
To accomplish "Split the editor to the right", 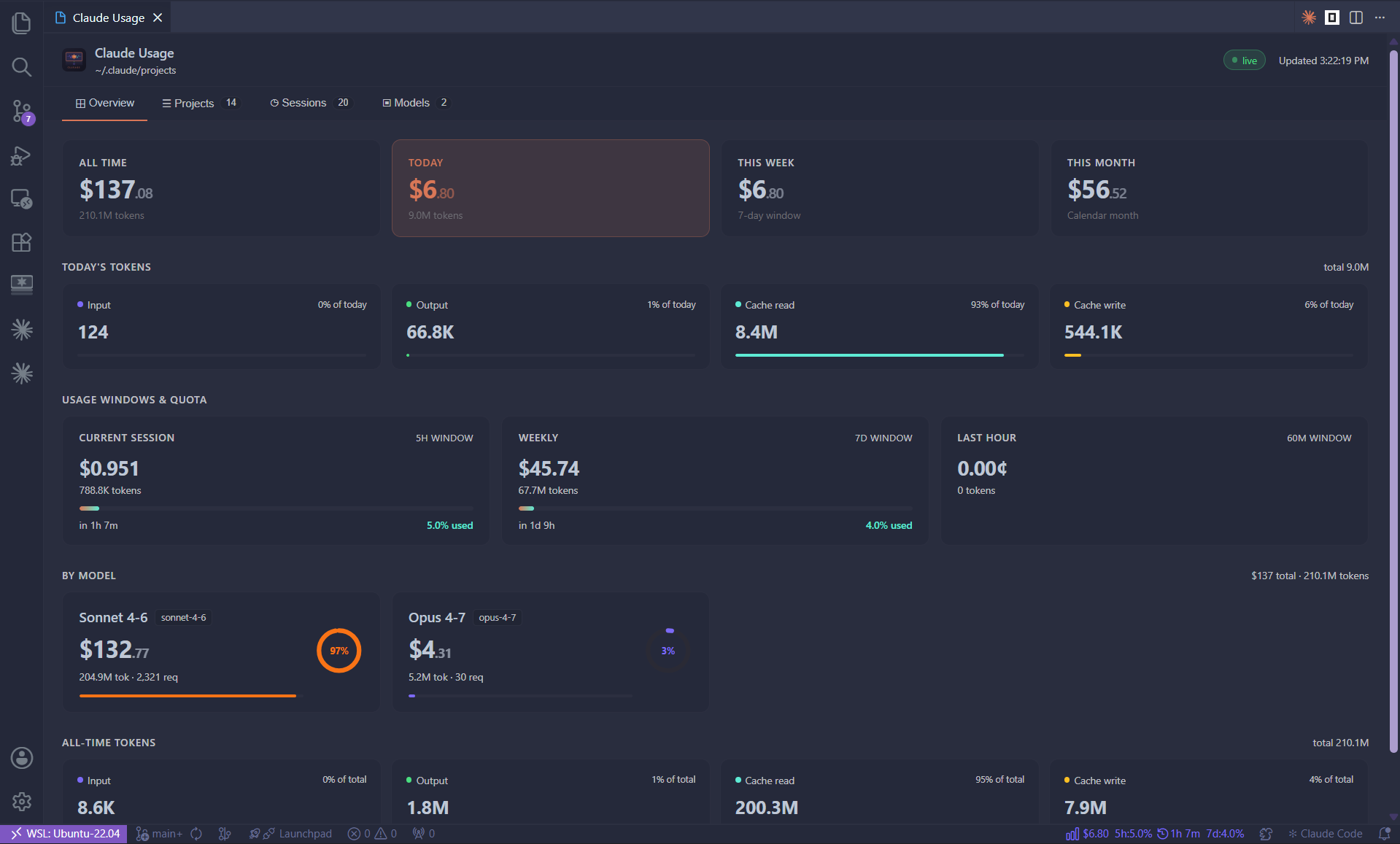I will click(1356, 18).
